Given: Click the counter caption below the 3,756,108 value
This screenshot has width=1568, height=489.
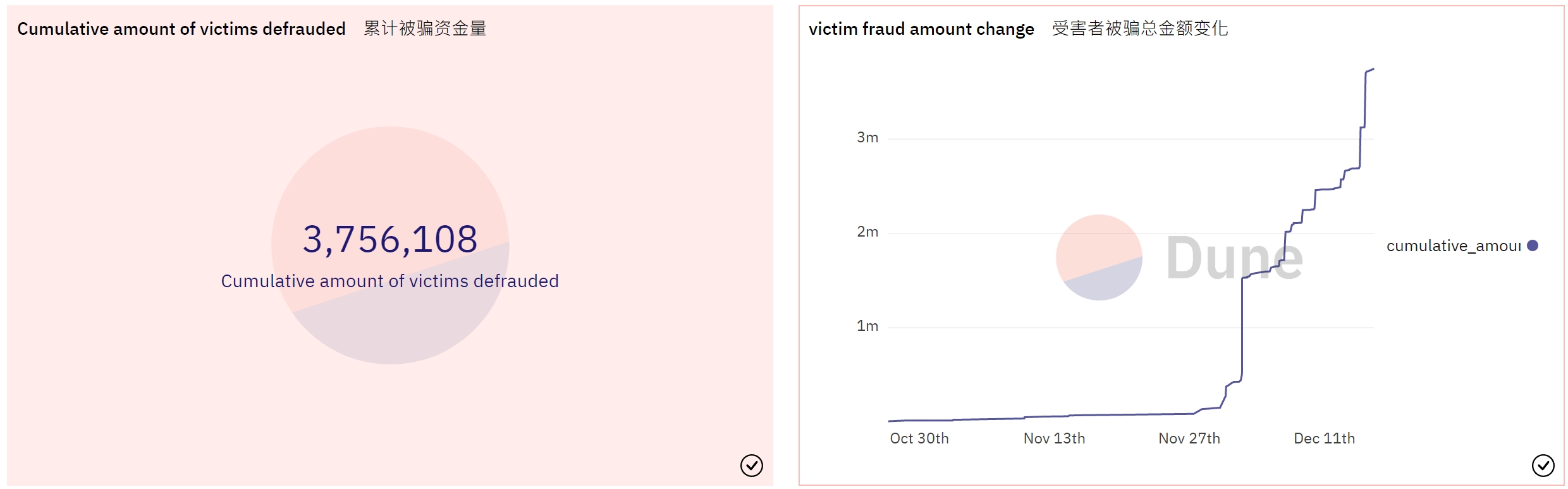Looking at the screenshot, I should (390, 281).
